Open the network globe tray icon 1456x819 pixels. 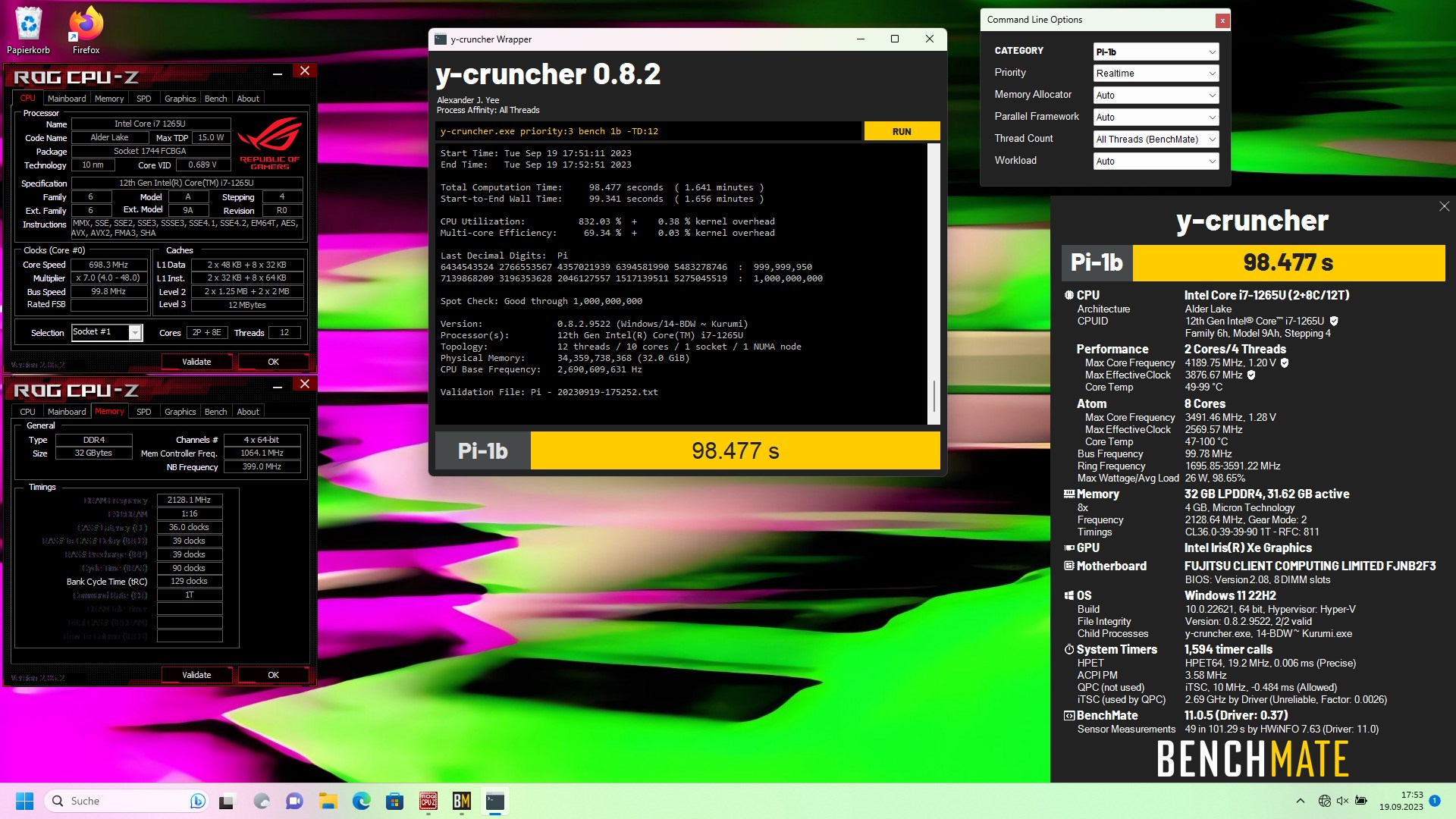(1325, 801)
